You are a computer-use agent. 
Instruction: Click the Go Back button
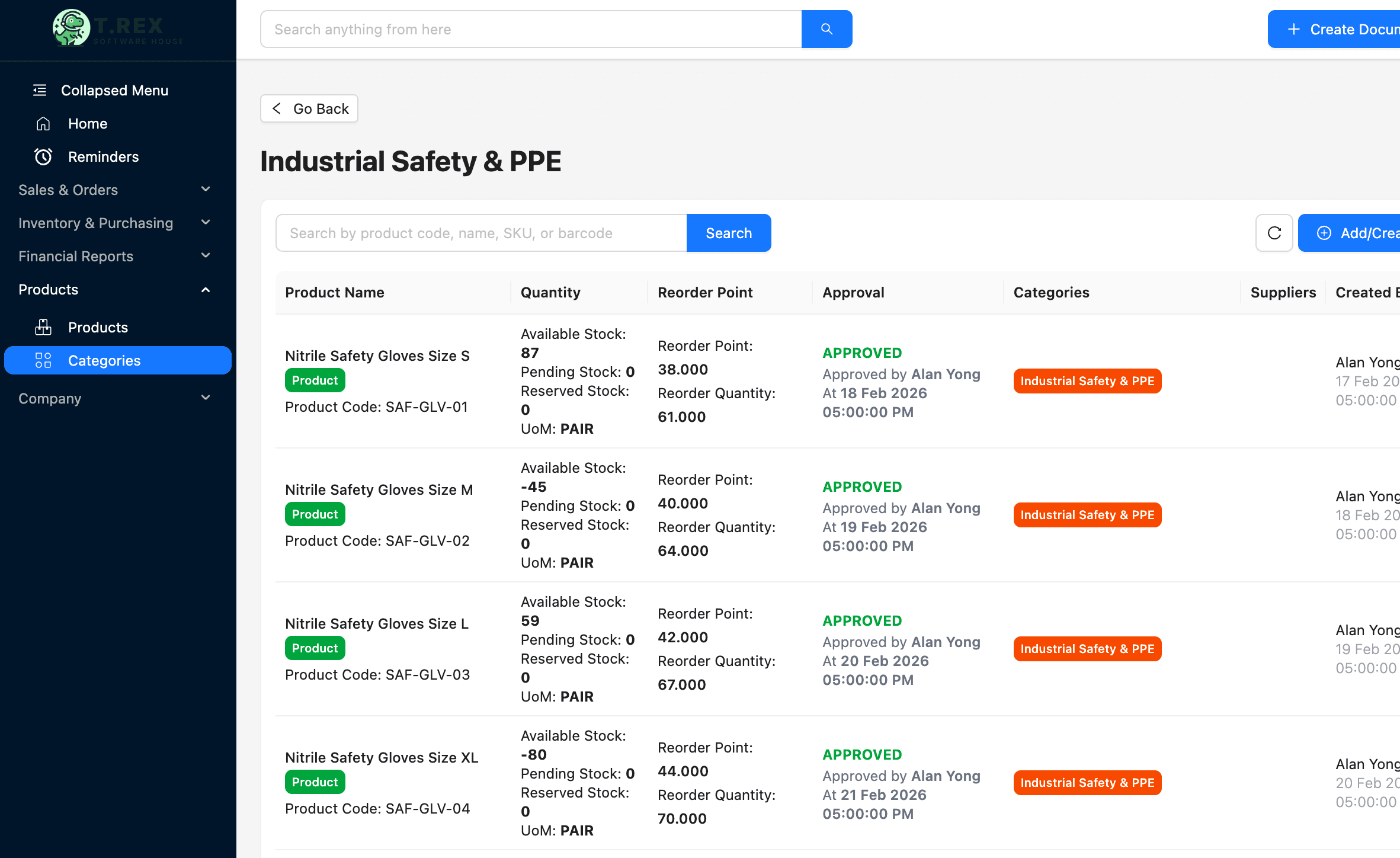tap(309, 108)
